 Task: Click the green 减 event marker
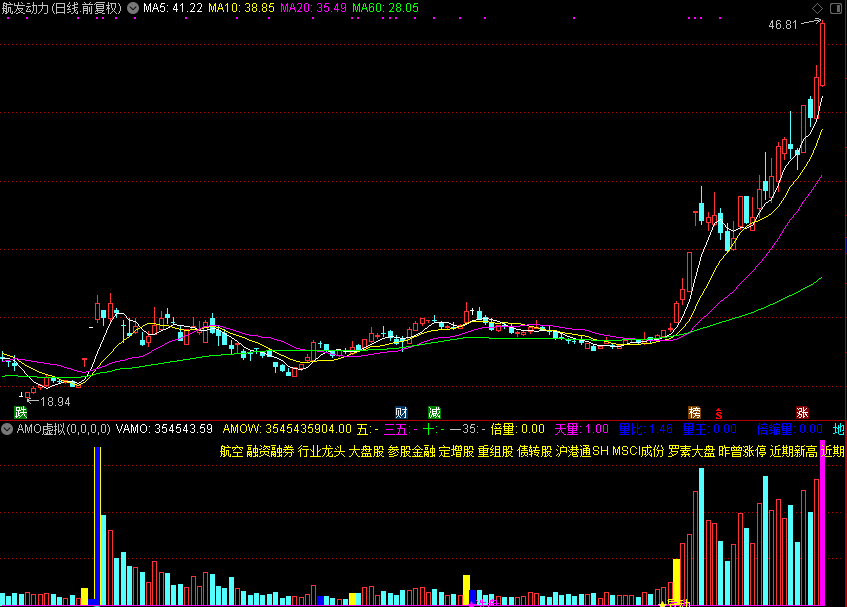(x=434, y=413)
